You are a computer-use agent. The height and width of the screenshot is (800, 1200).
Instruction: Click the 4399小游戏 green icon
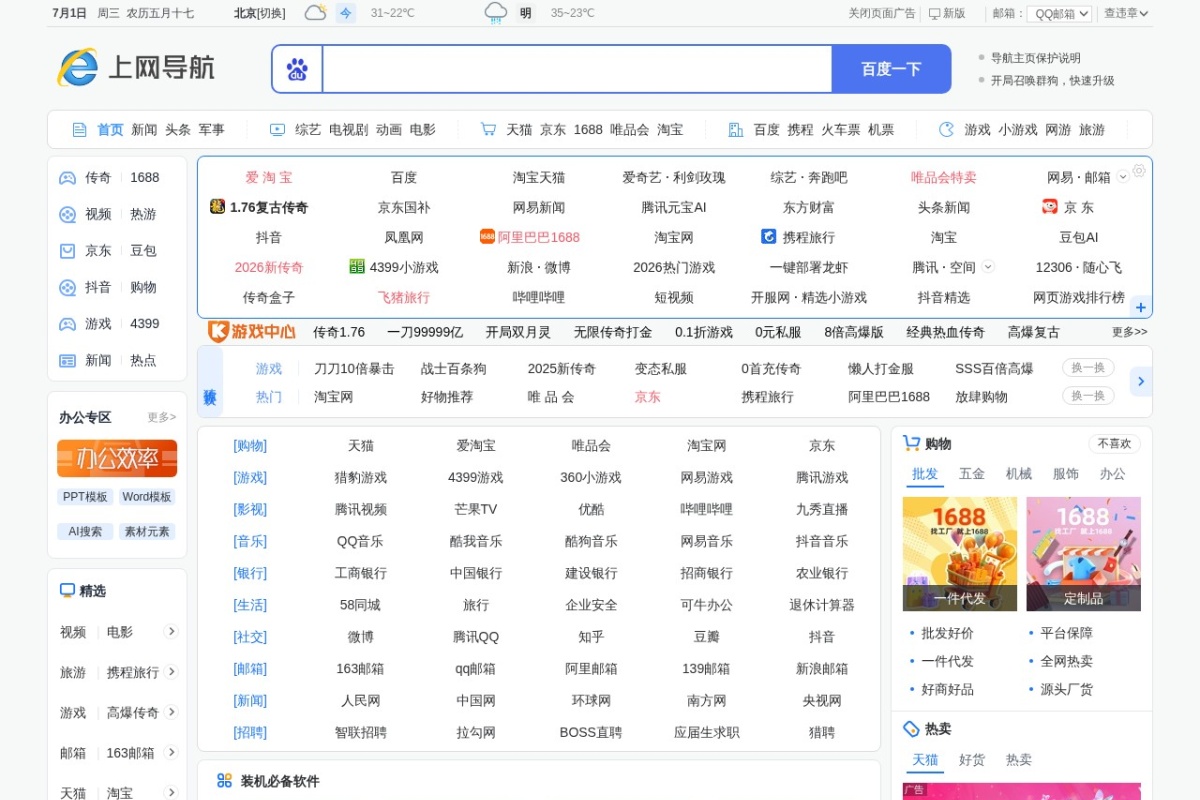click(x=357, y=267)
